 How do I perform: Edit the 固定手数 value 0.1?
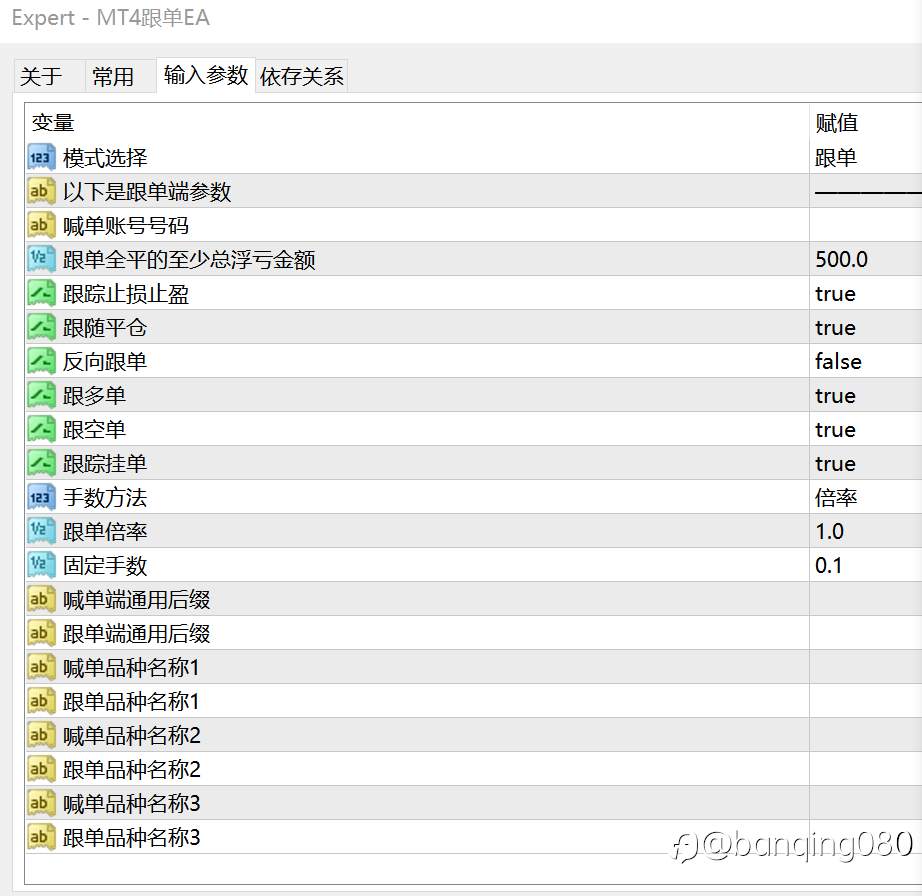click(829, 565)
